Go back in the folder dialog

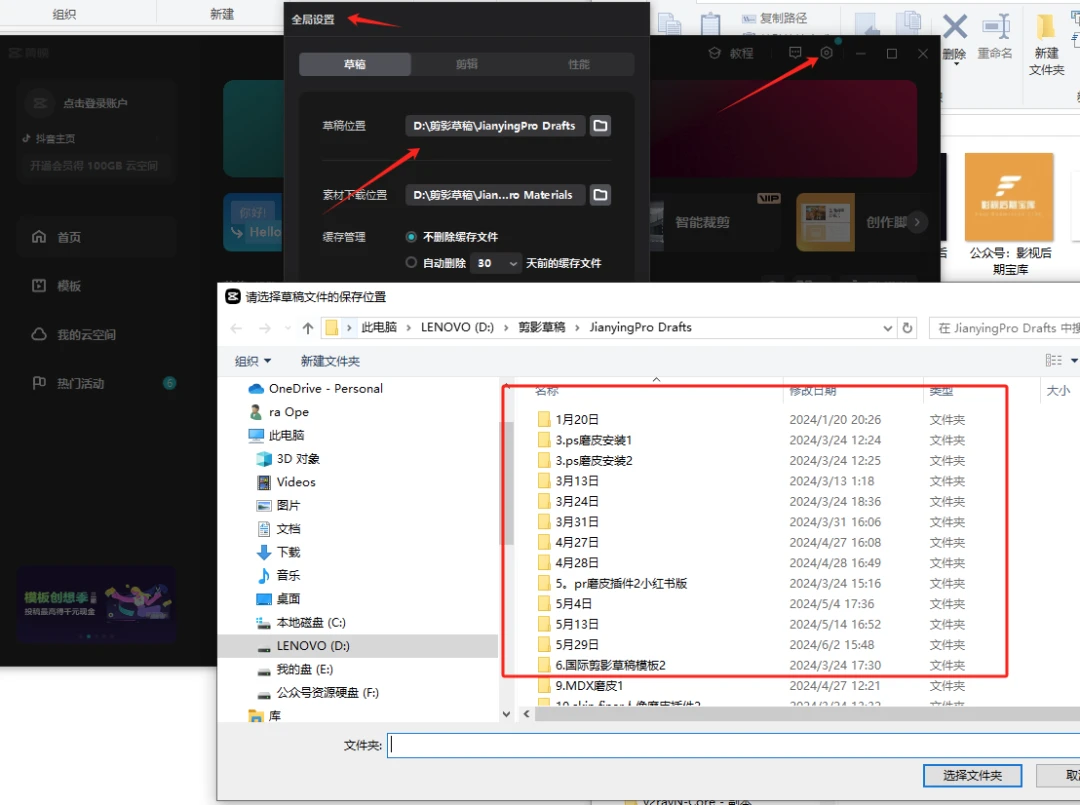click(236, 328)
